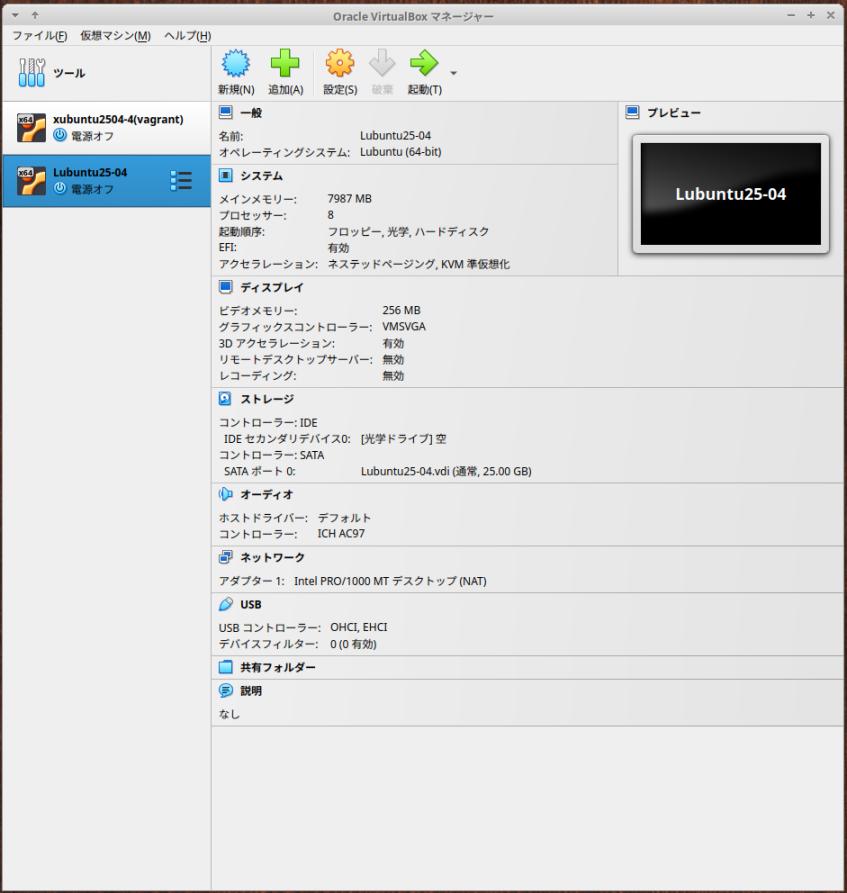Click プレビュー header label
847x893 pixels.
[x=674, y=112]
